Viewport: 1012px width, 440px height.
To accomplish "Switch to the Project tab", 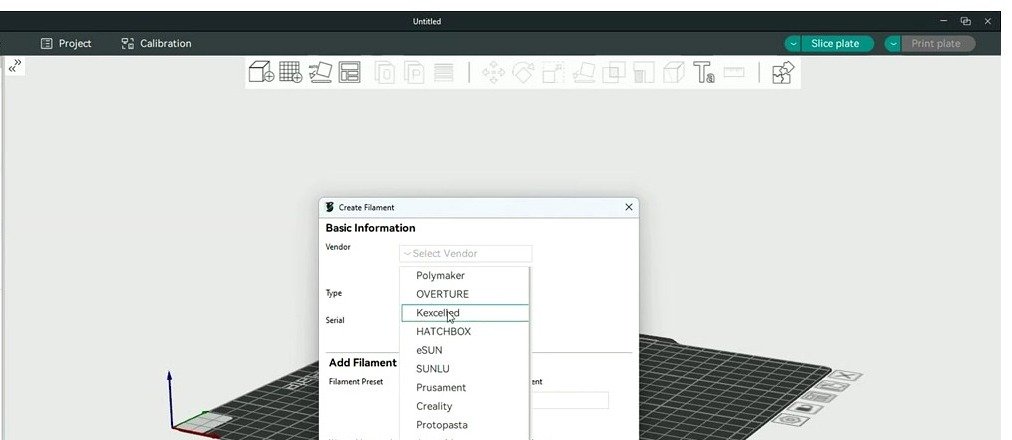I will [66, 43].
